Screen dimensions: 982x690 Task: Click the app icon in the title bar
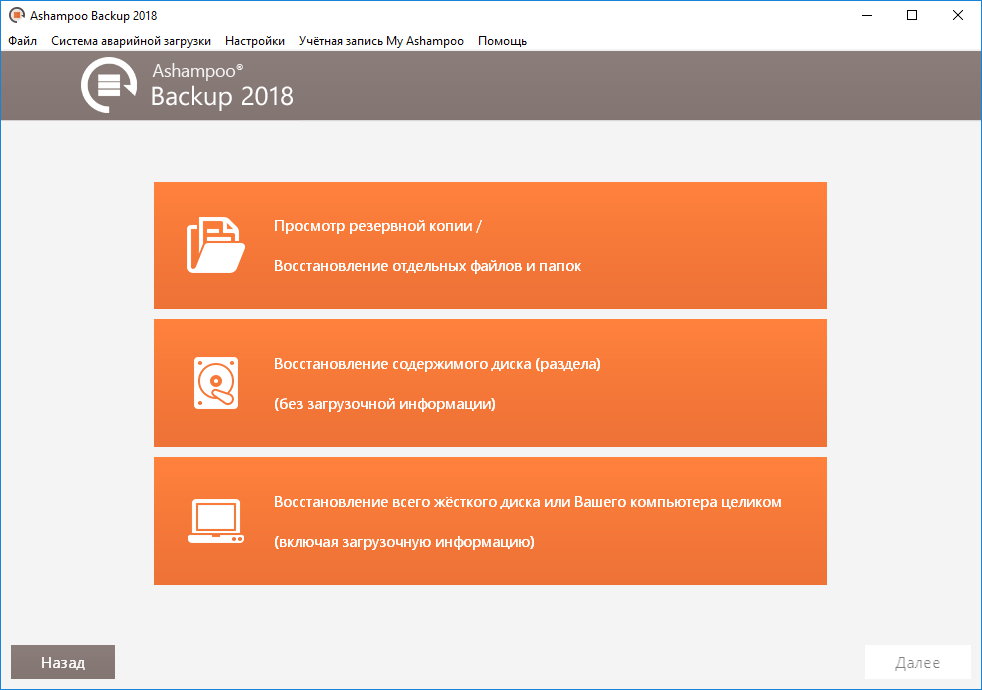(17, 15)
